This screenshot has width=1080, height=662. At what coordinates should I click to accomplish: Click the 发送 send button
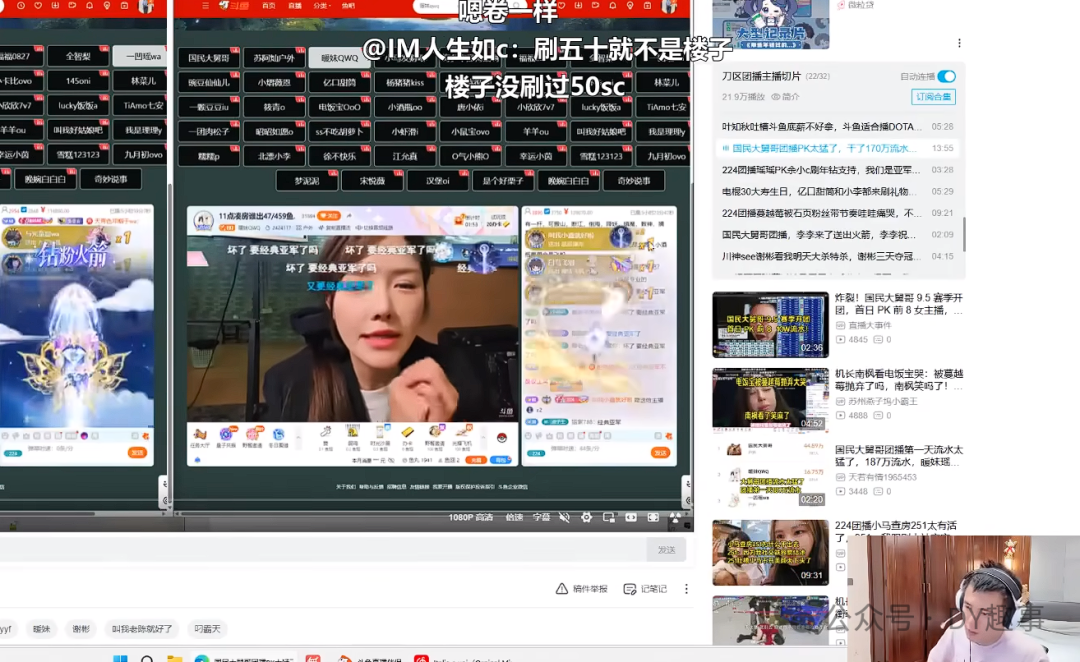667,550
